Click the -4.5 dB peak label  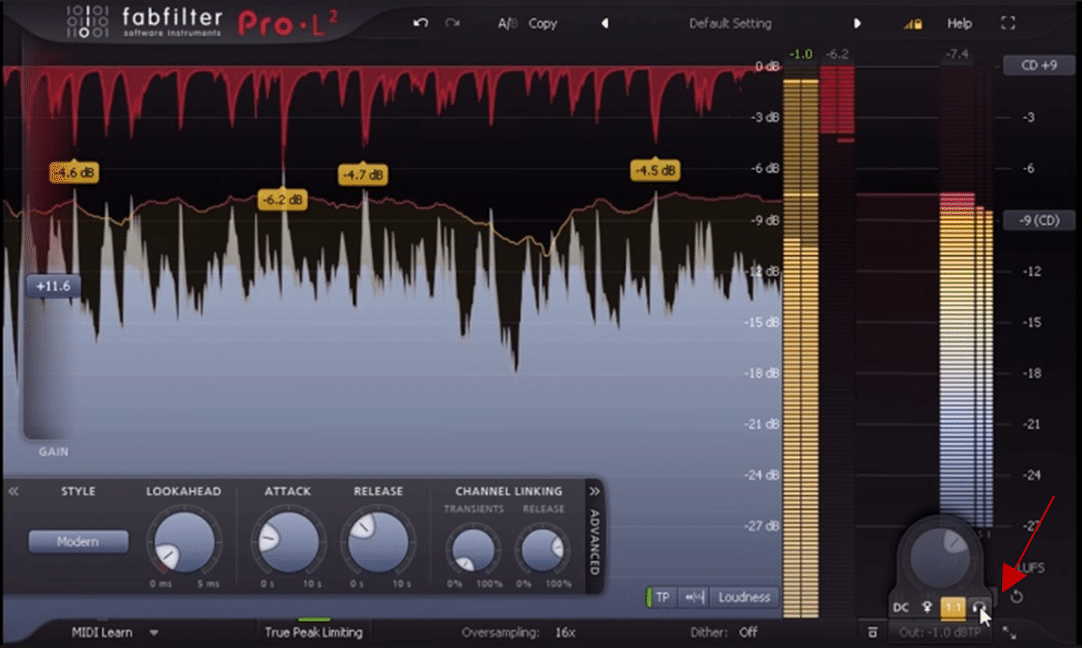click(x=655, y=170)
